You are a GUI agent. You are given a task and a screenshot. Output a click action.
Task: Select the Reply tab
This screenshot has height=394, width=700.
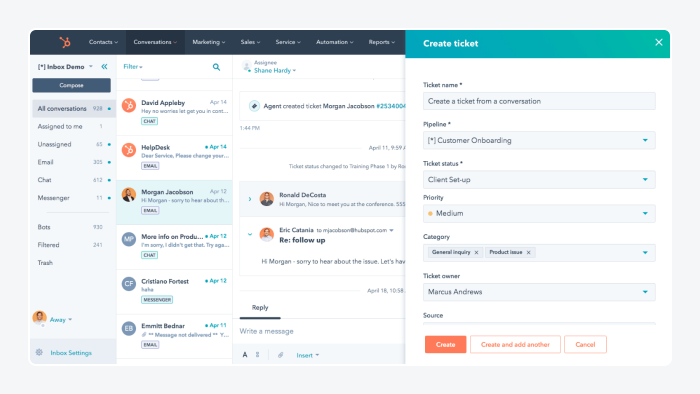click(260, 308)
